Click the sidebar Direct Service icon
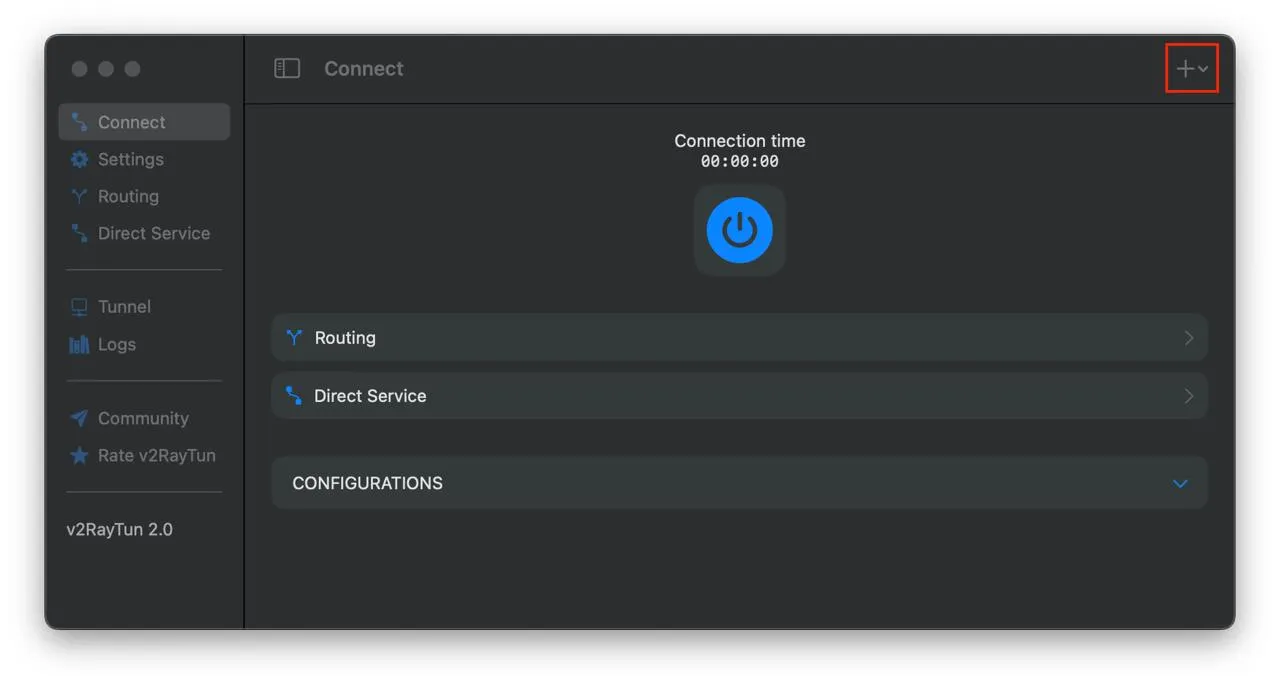The image size is (1280, 685). click(79, 233)
